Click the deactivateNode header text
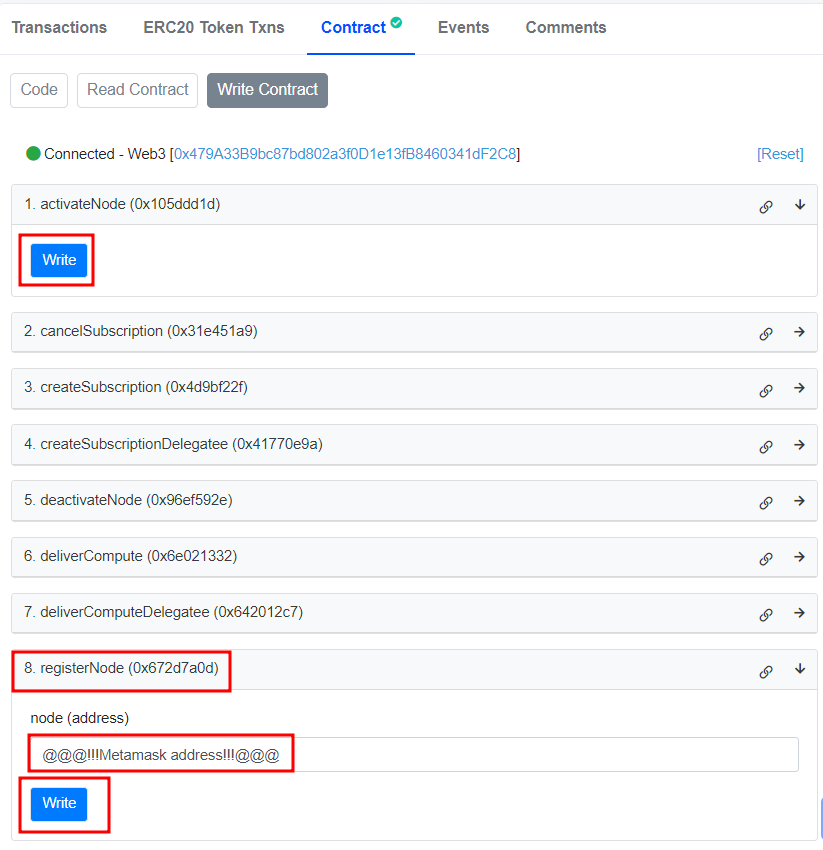The width and height of the screenshot is (823, 850). [128, 500]
